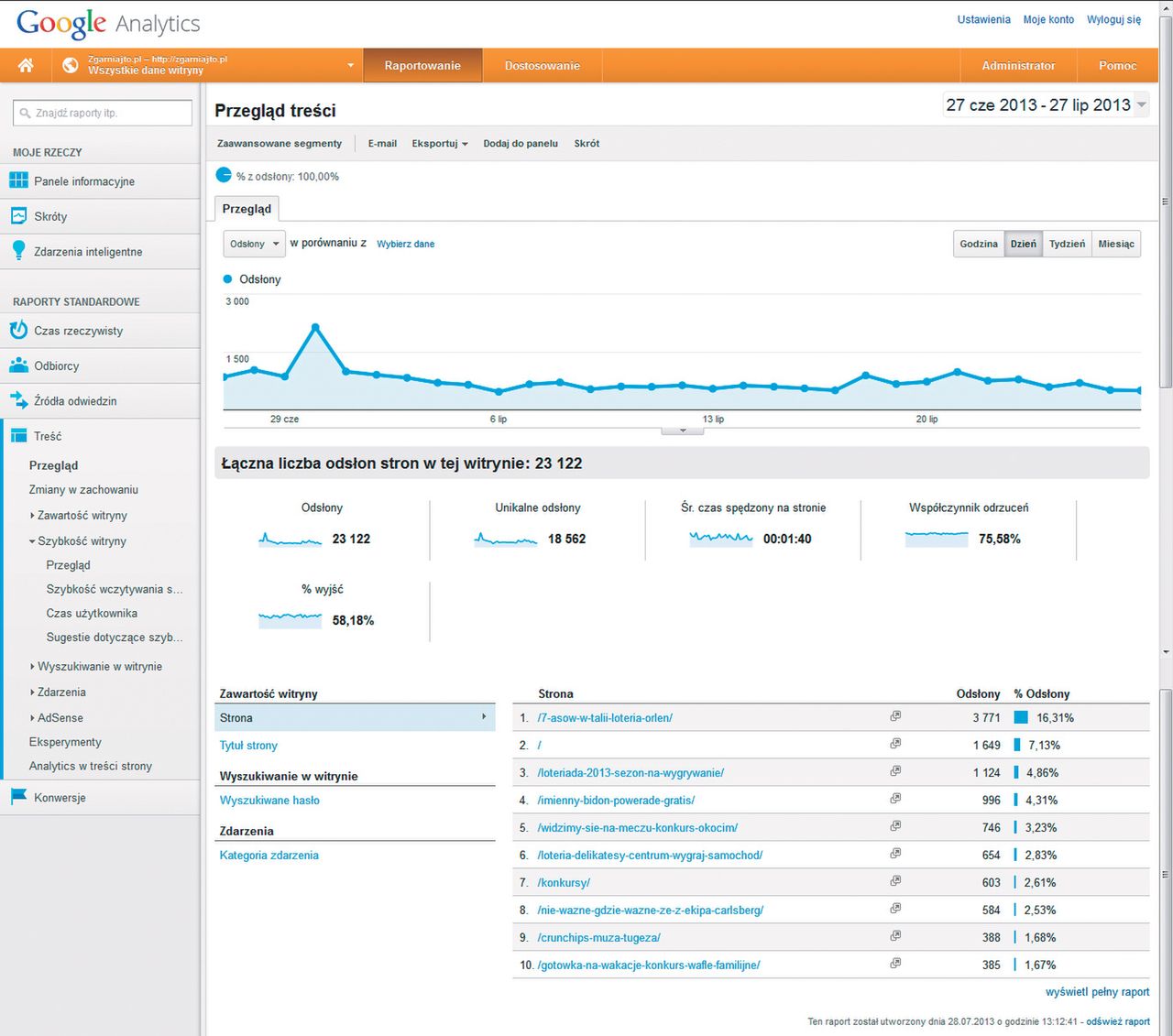Switch chart granularity to Godzina
This screenshot has height=1036, width=1173.
coord(979,244)
